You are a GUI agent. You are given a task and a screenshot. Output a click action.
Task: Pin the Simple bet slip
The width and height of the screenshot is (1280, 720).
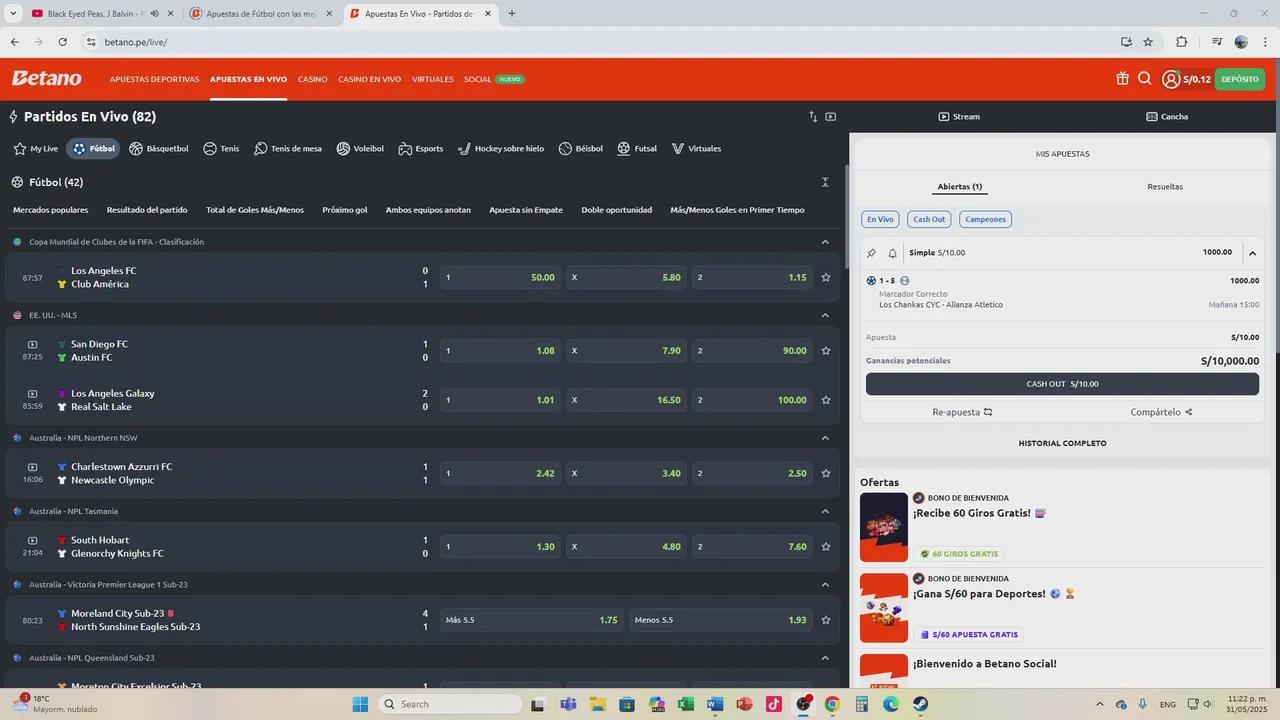point(871,253)
